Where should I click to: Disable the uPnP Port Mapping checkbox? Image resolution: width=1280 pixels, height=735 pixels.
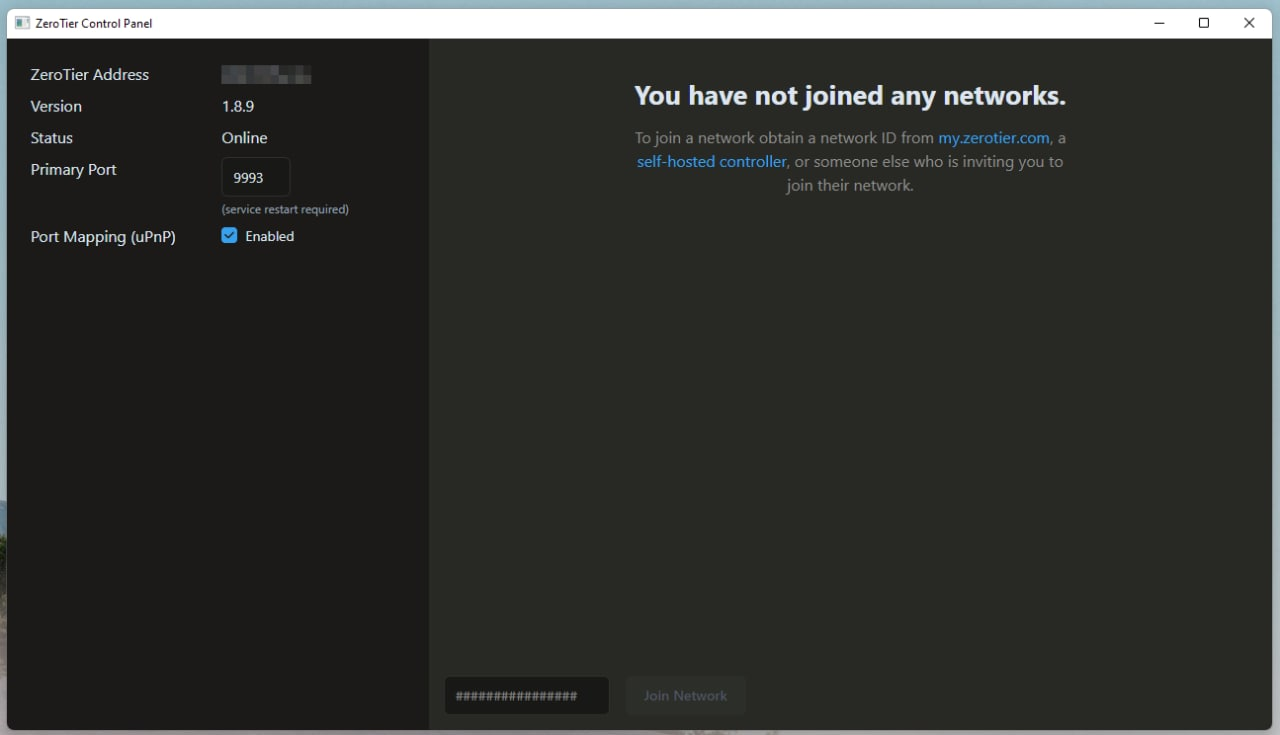click(x=229, y=236)
